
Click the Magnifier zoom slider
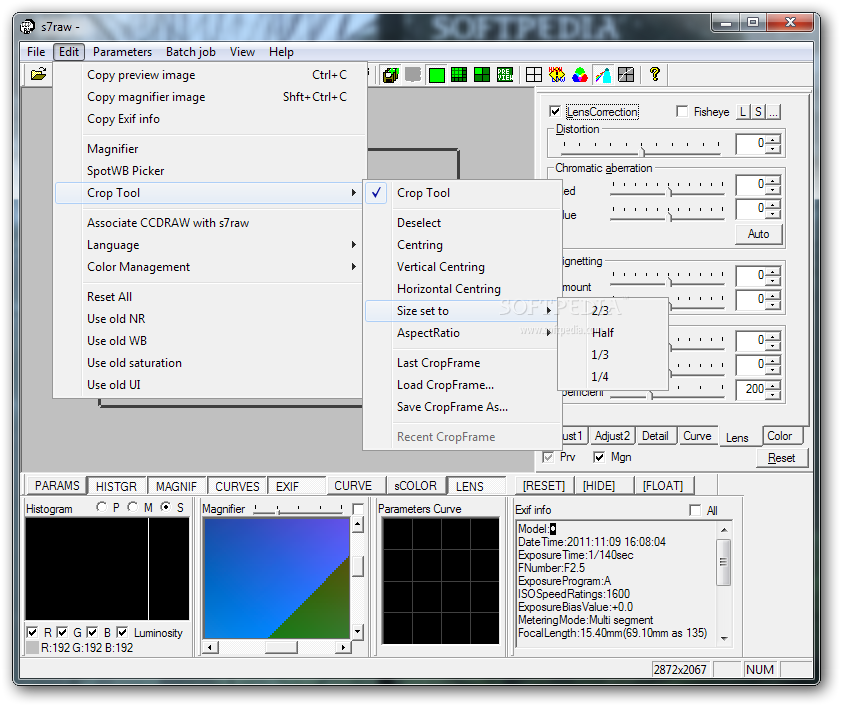coord(298,508)
